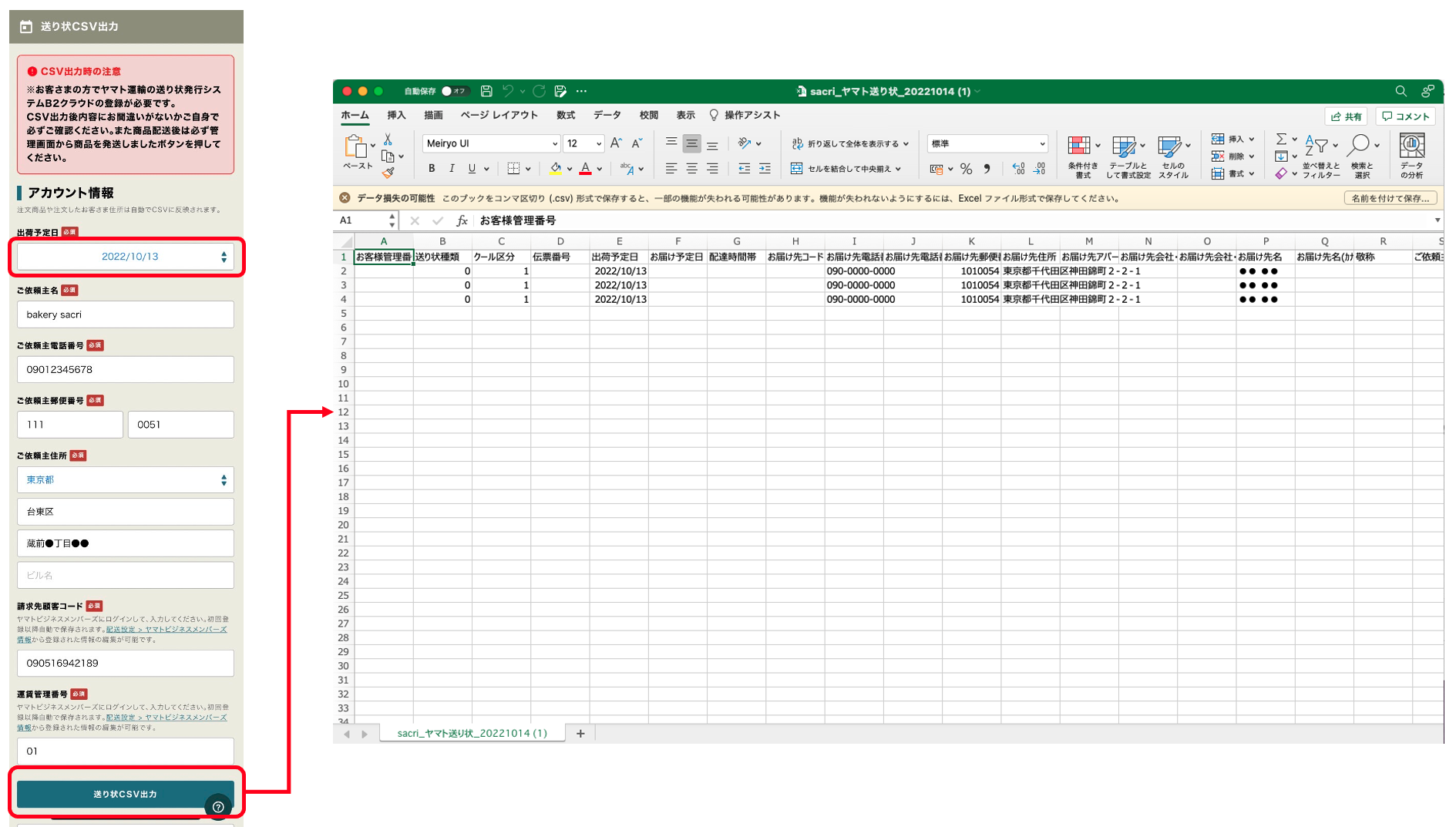Open the number format 標準 dropdown
The width and height of the screenshot is (1456, 827).
click(x=1042, y=143)
